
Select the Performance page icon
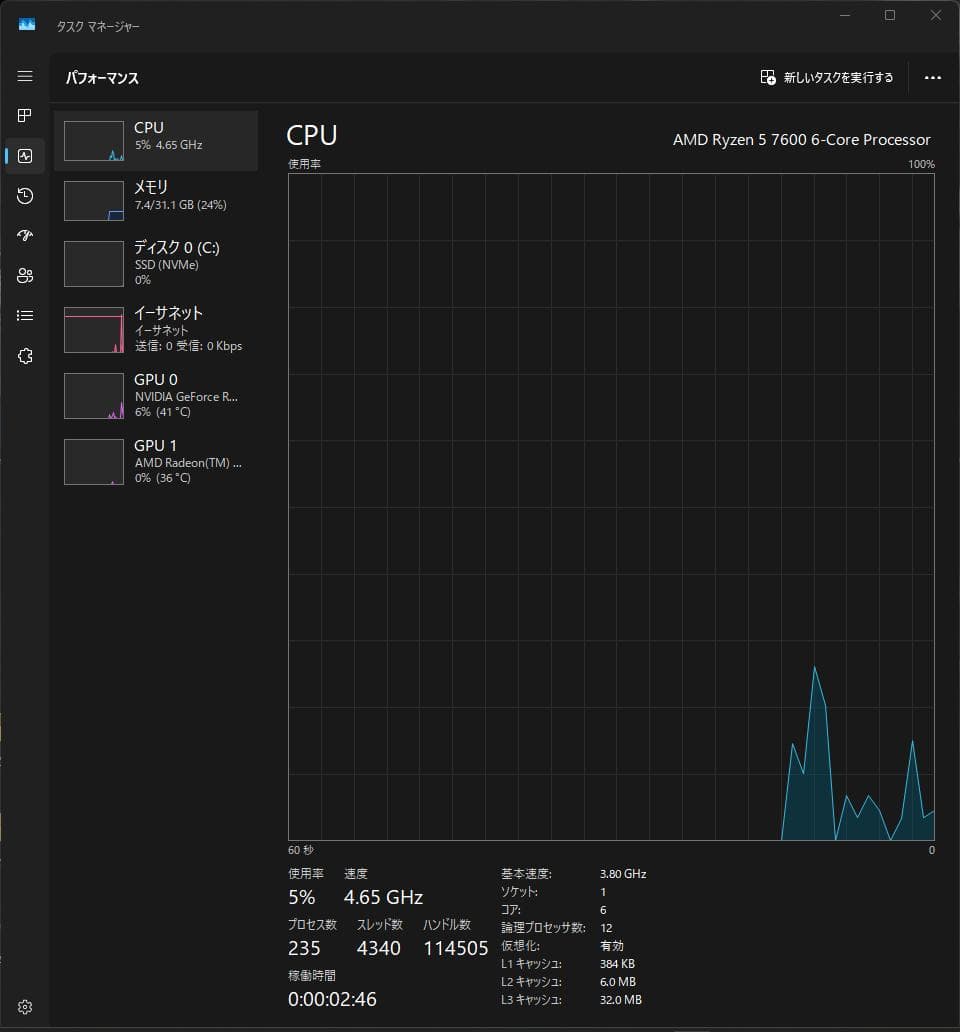pos(24,156)
